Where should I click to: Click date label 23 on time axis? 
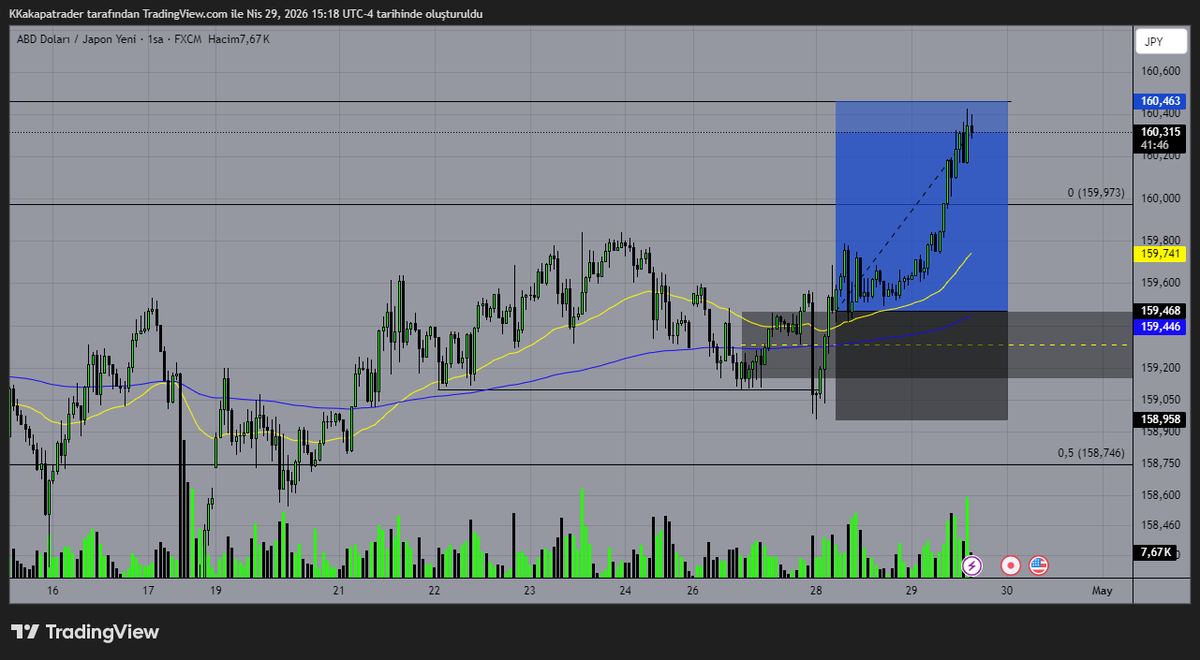tap(529, 591)
